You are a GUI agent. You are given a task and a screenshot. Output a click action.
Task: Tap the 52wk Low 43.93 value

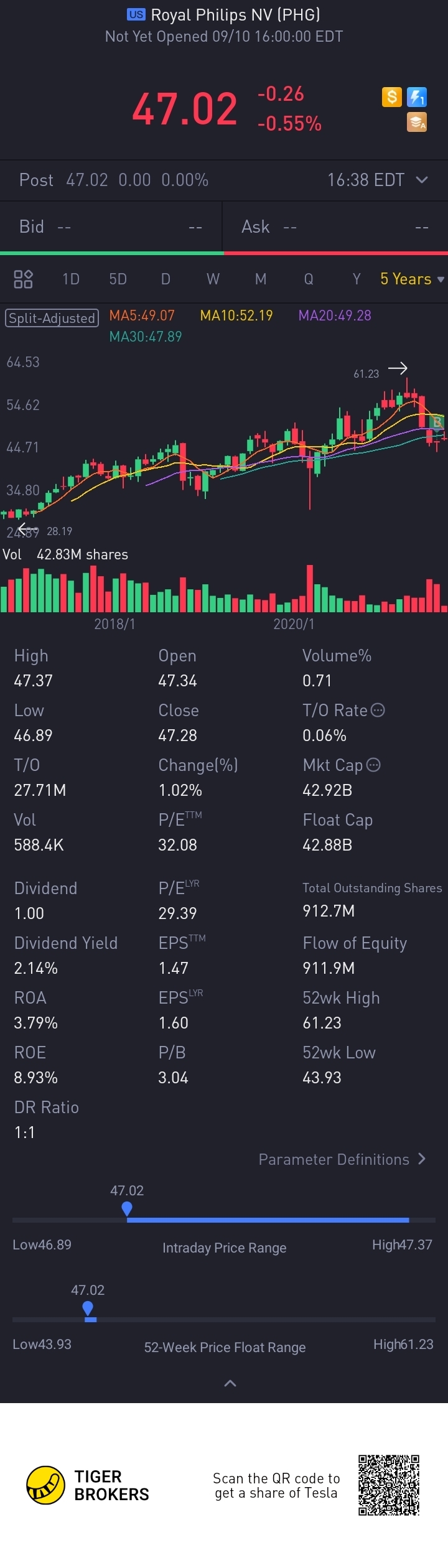pyautogui.click(x=322, y=1078)
